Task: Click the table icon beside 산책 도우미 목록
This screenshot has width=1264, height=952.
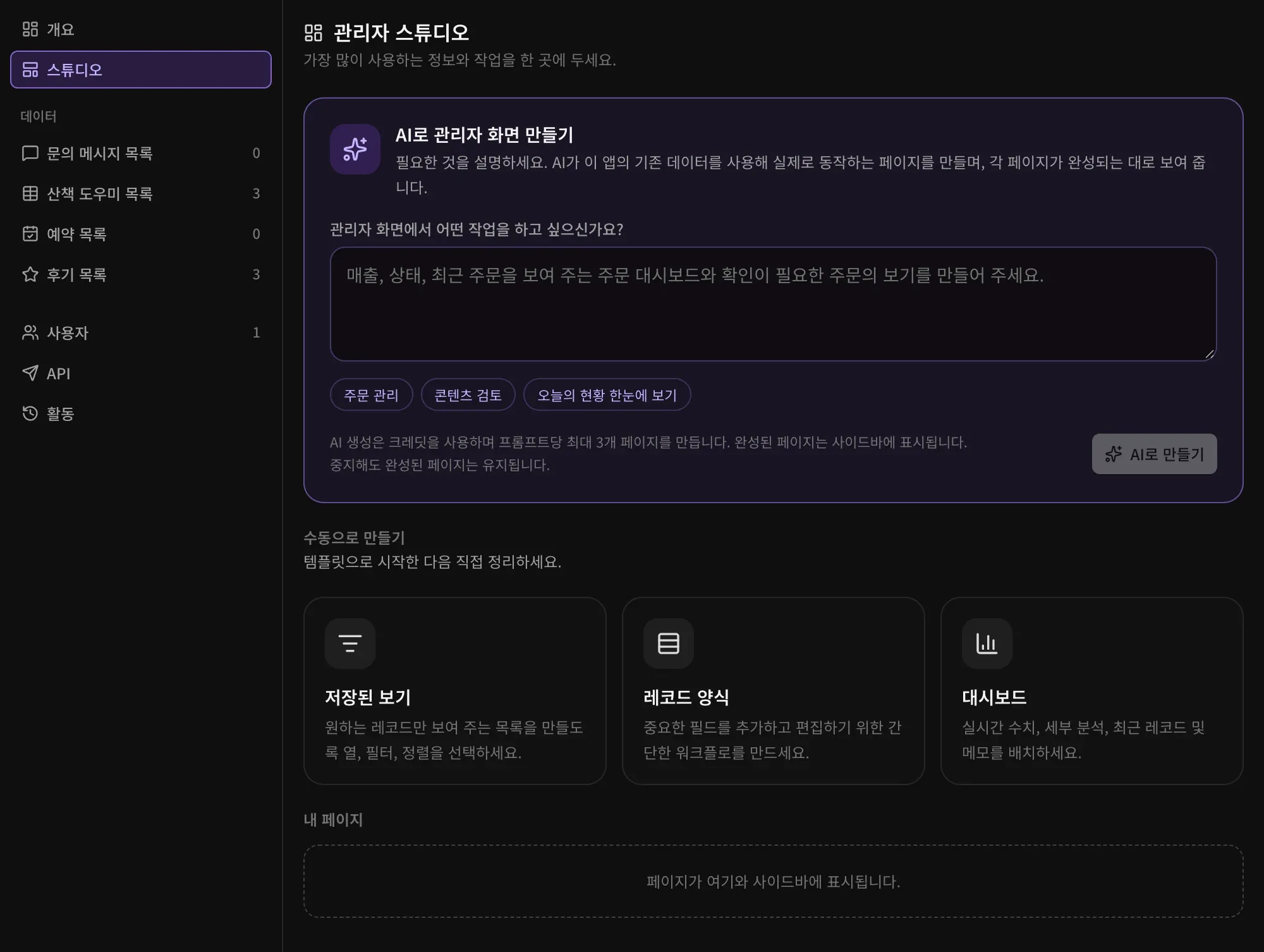Action: (30, 193)
